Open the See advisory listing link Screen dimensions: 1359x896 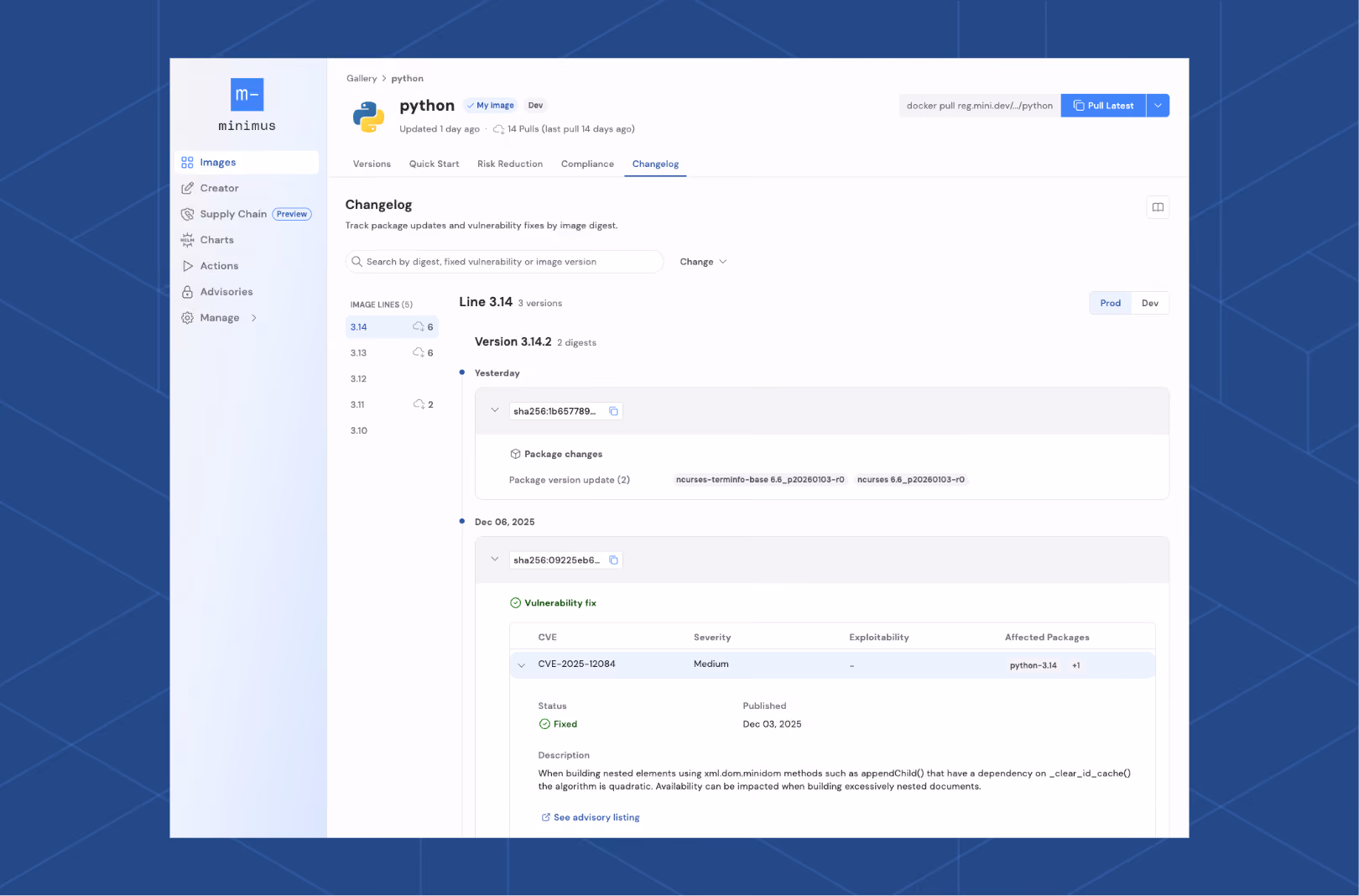[x=591, y=817]
